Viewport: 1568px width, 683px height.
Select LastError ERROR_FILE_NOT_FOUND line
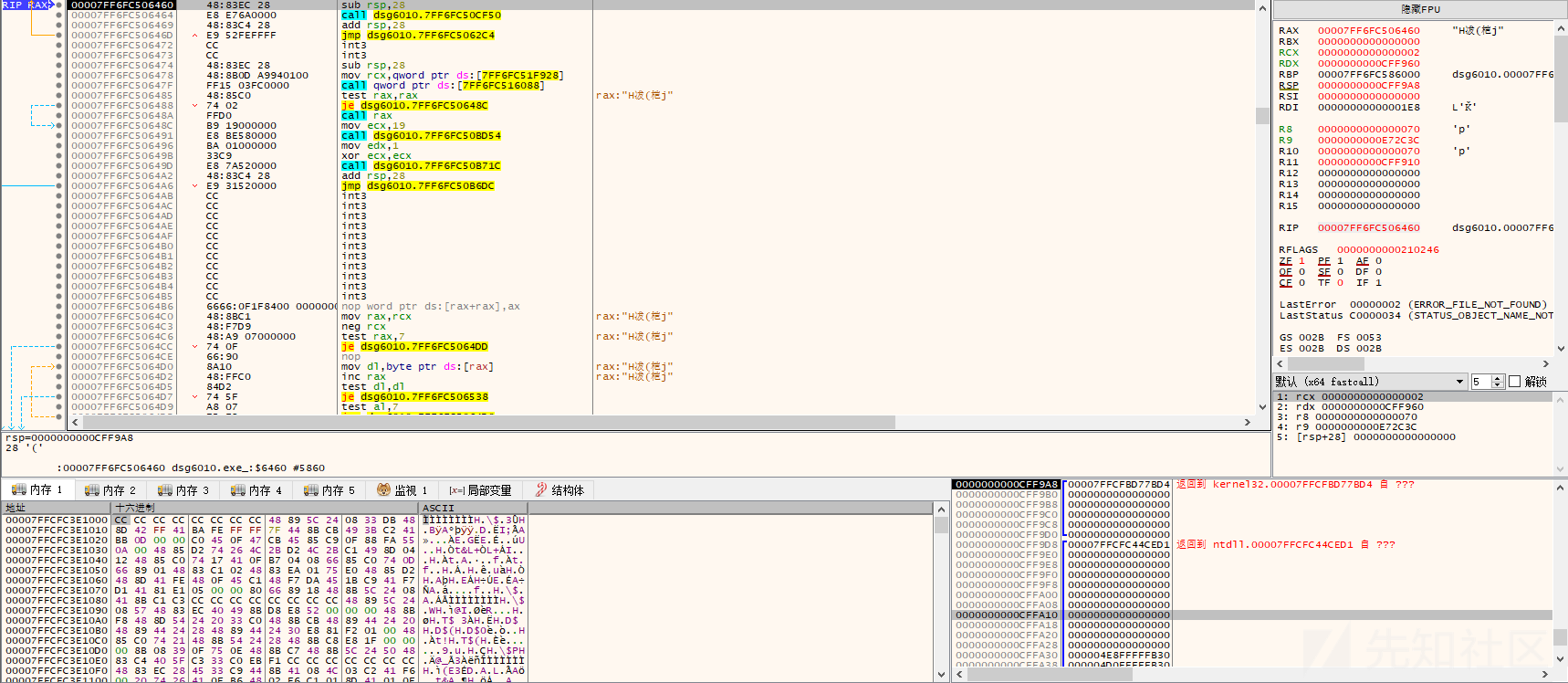click(1413, 305)
